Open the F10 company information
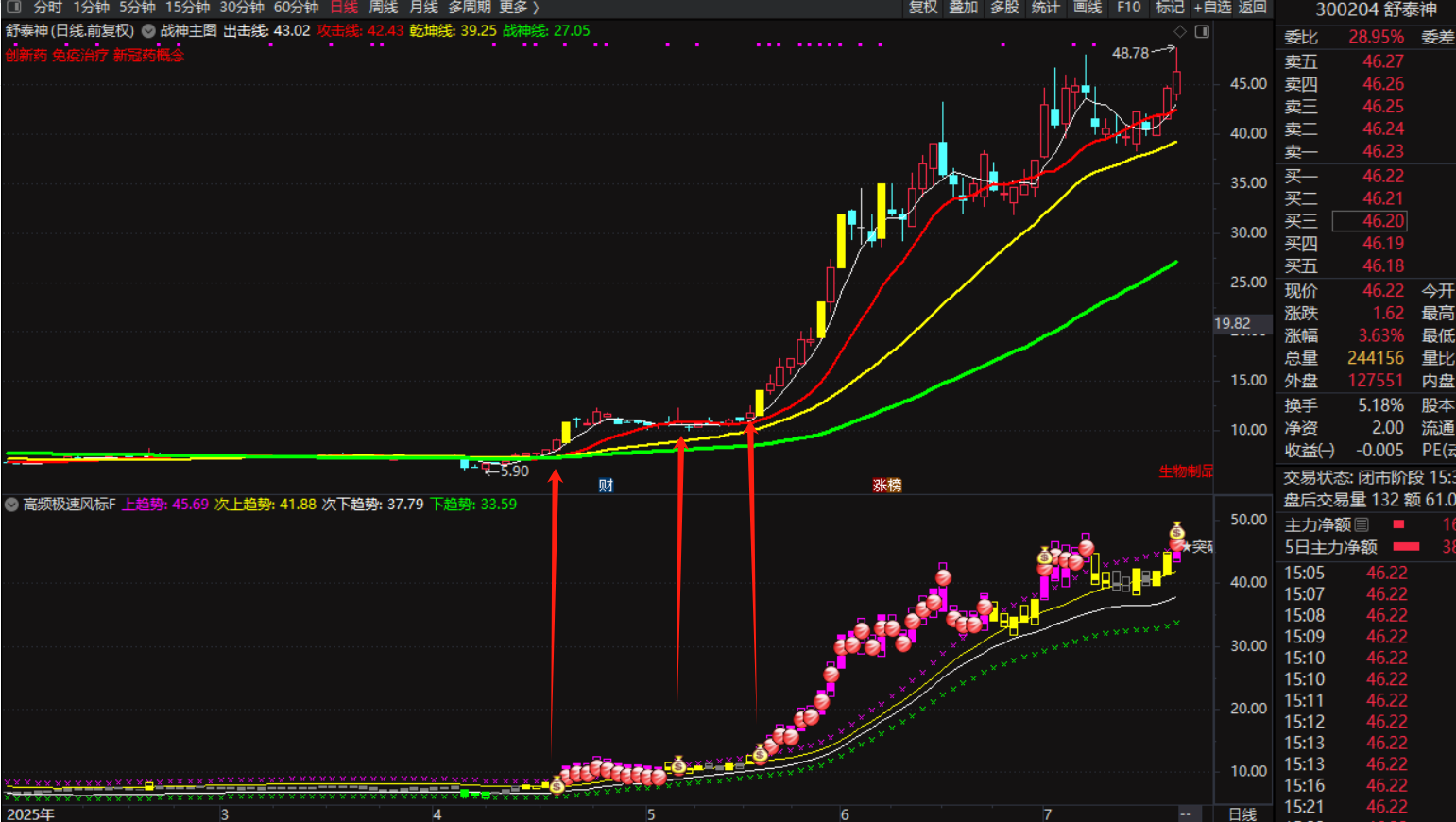 (1128, 7)
